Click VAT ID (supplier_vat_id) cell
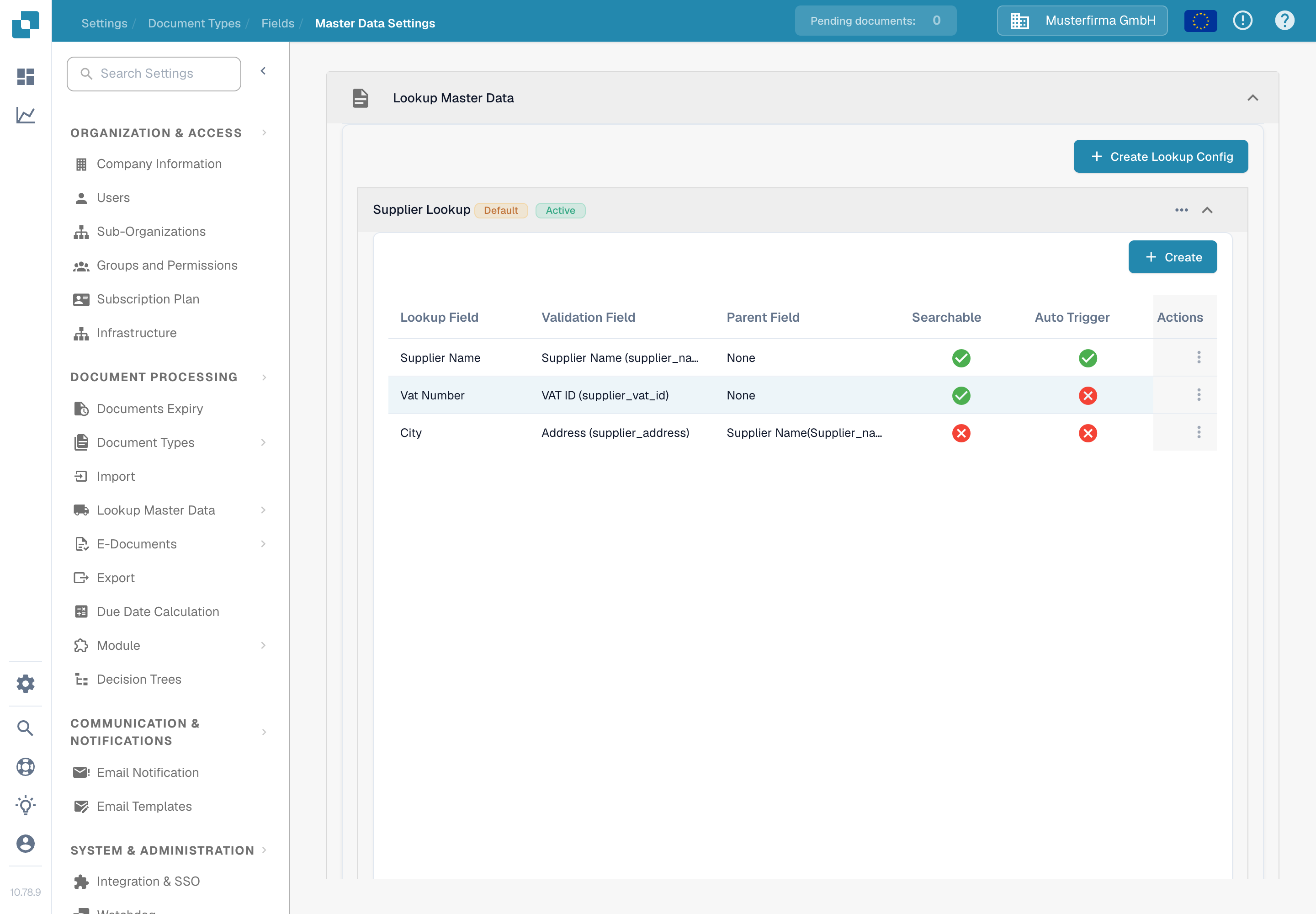 pos(605,395)
